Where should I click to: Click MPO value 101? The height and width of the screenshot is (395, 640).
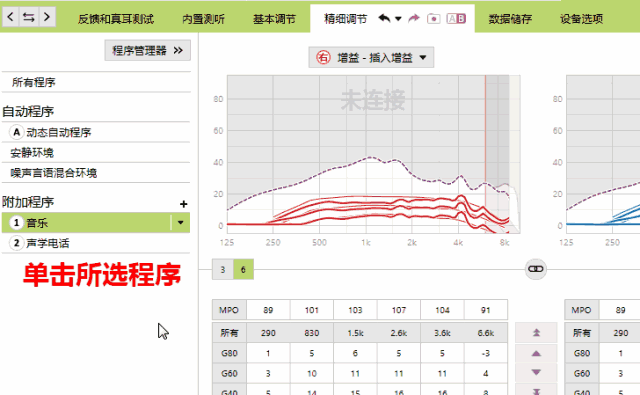tap(312, 310)
